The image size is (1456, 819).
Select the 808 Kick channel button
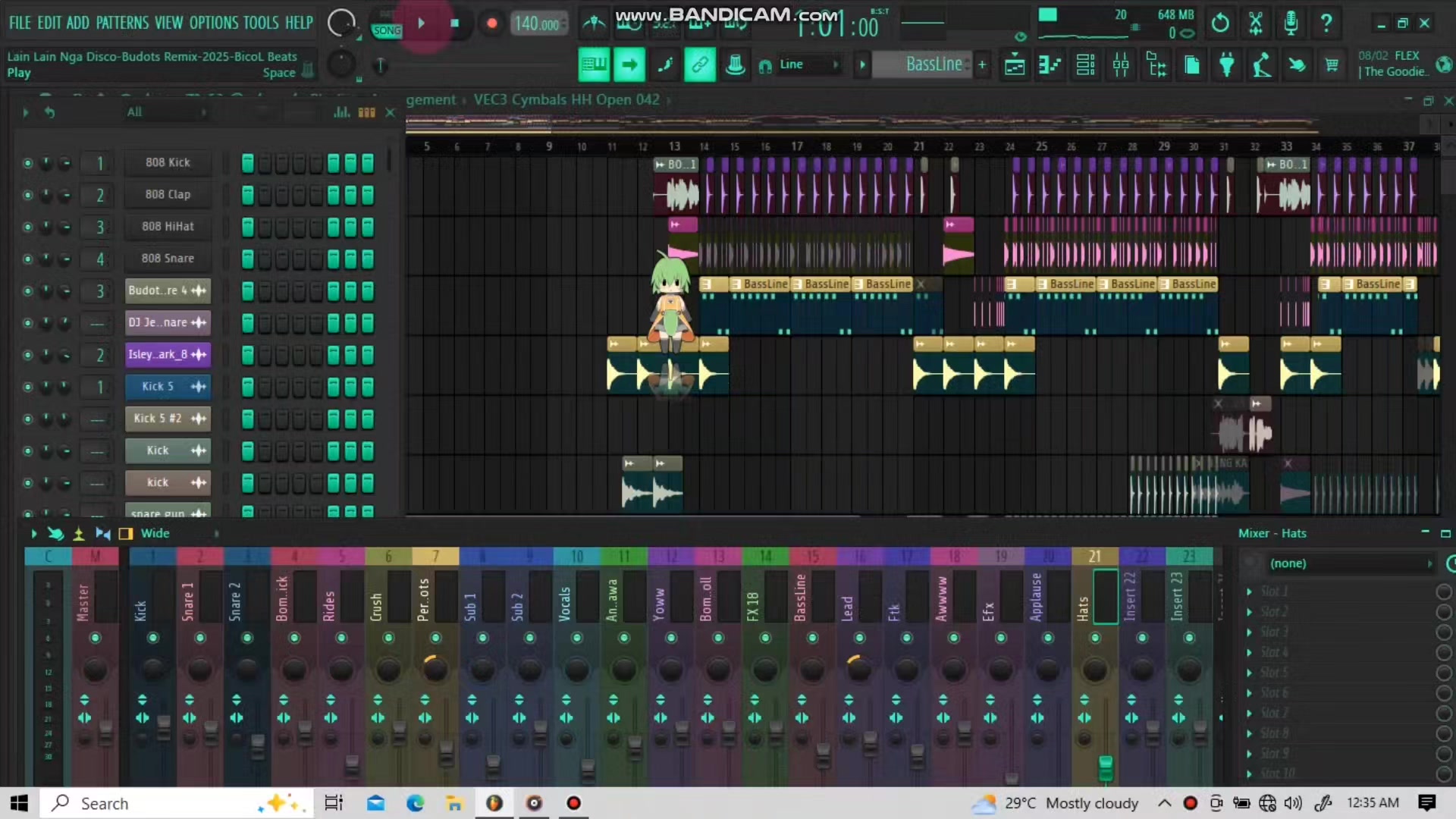[168, 162]
